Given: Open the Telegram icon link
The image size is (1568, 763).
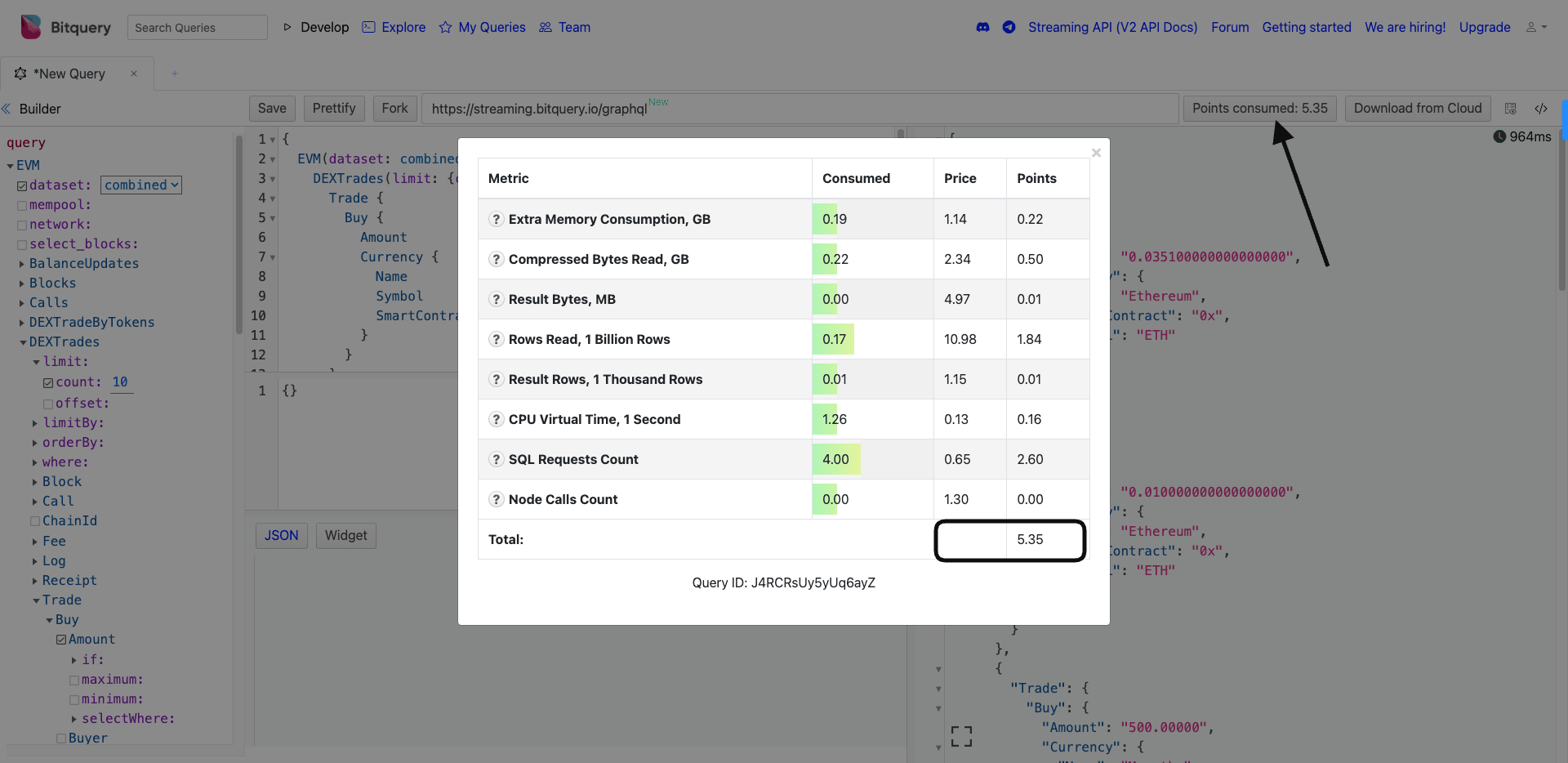Looking at the screenshot, I should point(1009,27).
